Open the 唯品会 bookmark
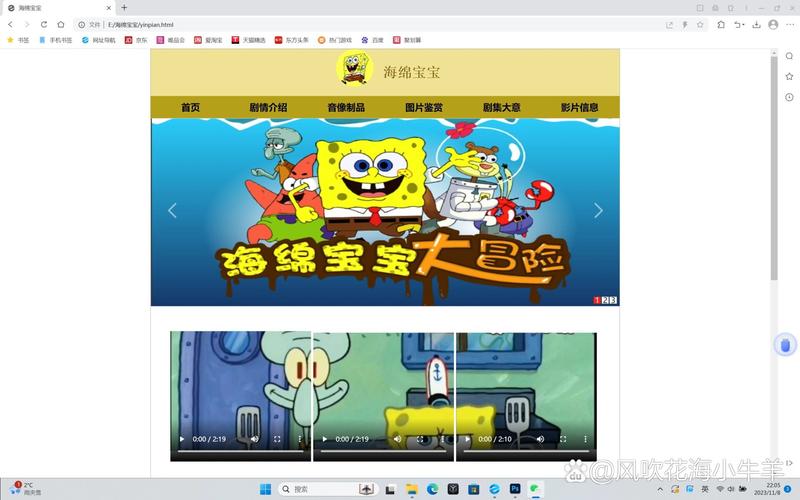This screenshot has height=500, width=800. (170, 40)
